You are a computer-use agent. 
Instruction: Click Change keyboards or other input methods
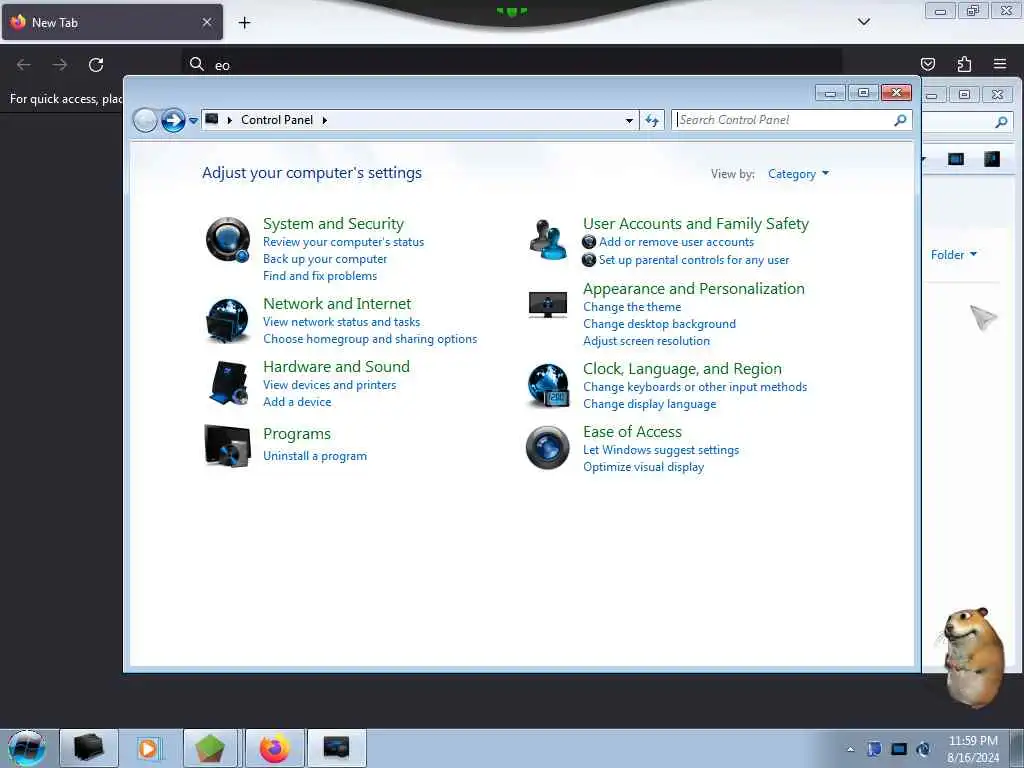click(x=695, y=387)
